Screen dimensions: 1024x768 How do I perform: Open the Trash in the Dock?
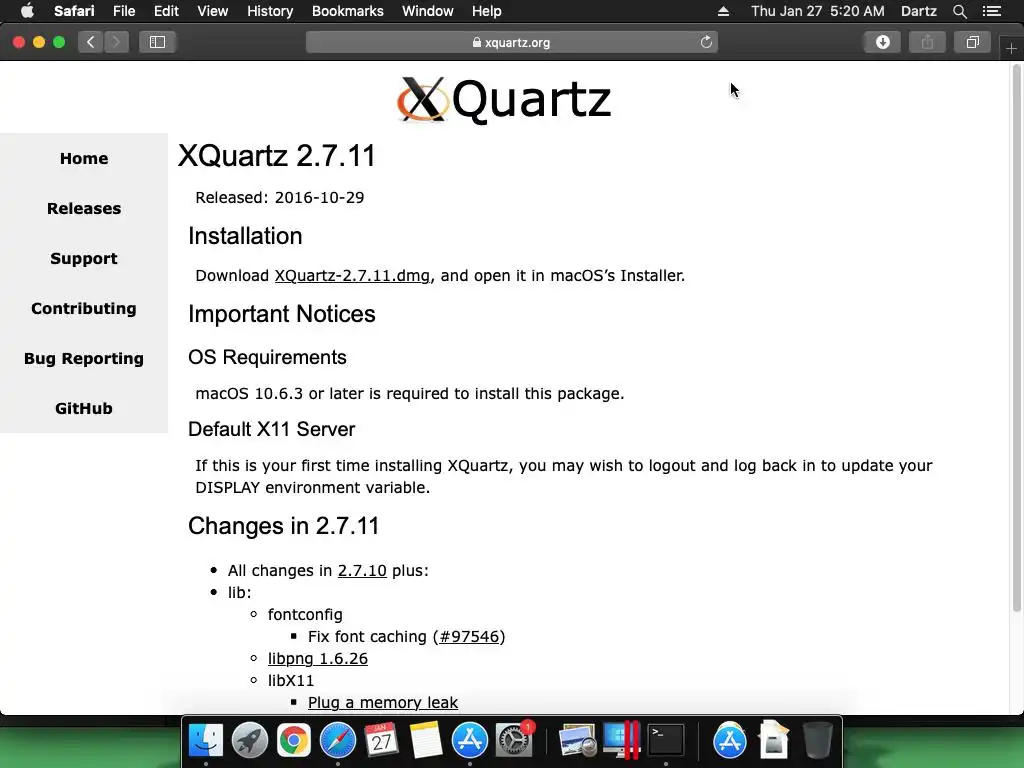[818, 740]
